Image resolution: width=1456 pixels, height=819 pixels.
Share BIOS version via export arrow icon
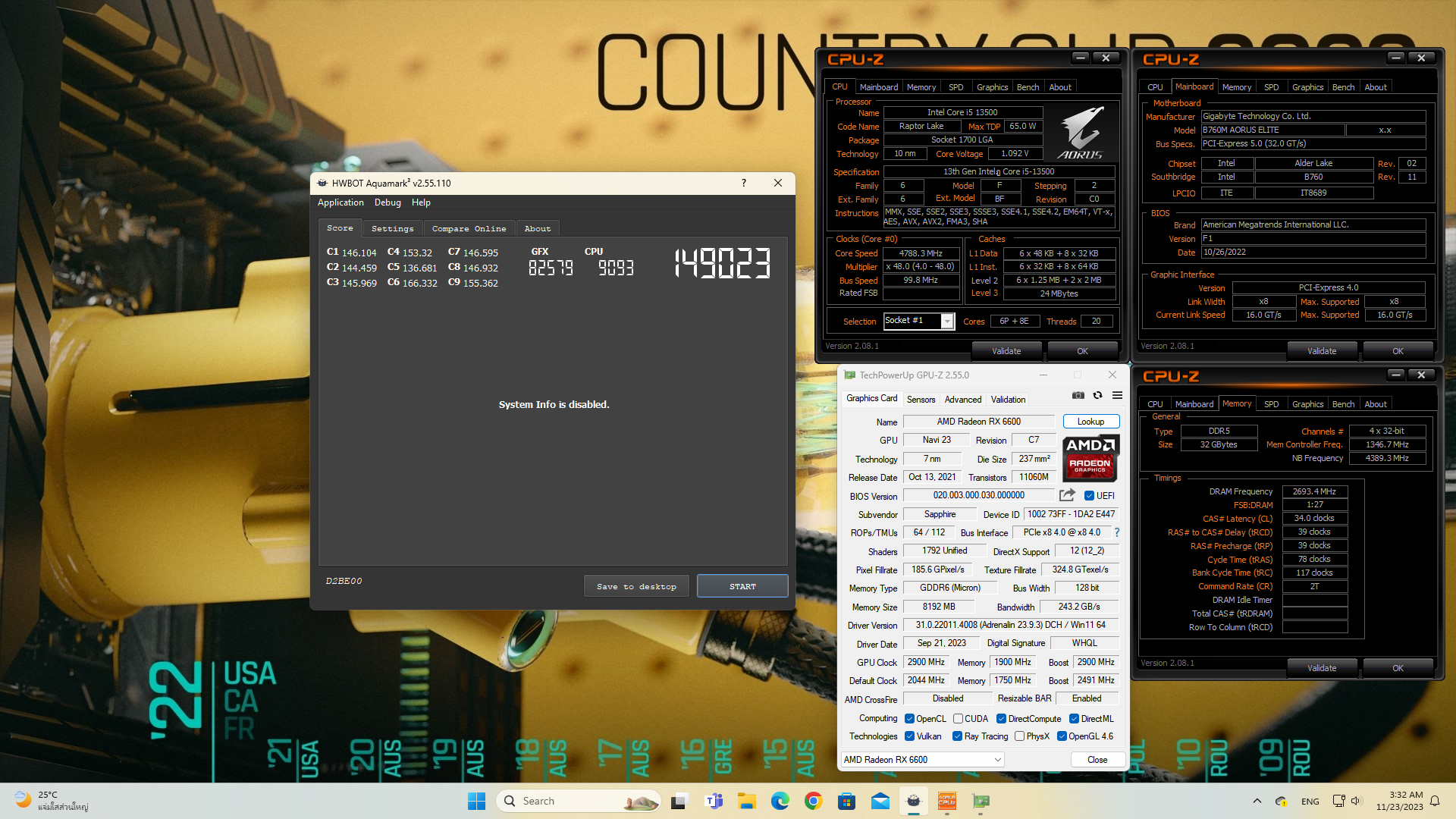point(1067,495)
